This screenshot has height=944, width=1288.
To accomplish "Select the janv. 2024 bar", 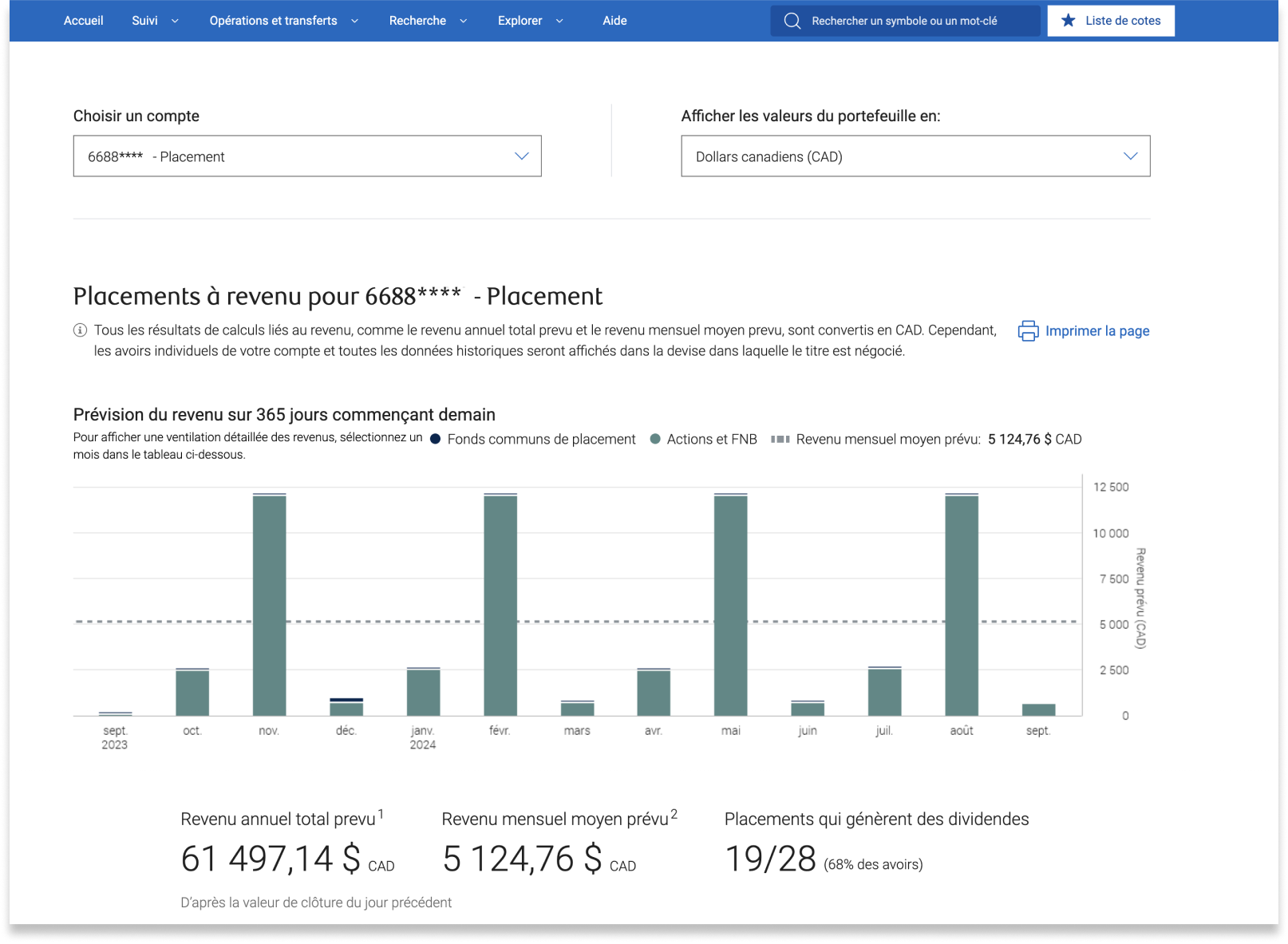I will 424,691.
